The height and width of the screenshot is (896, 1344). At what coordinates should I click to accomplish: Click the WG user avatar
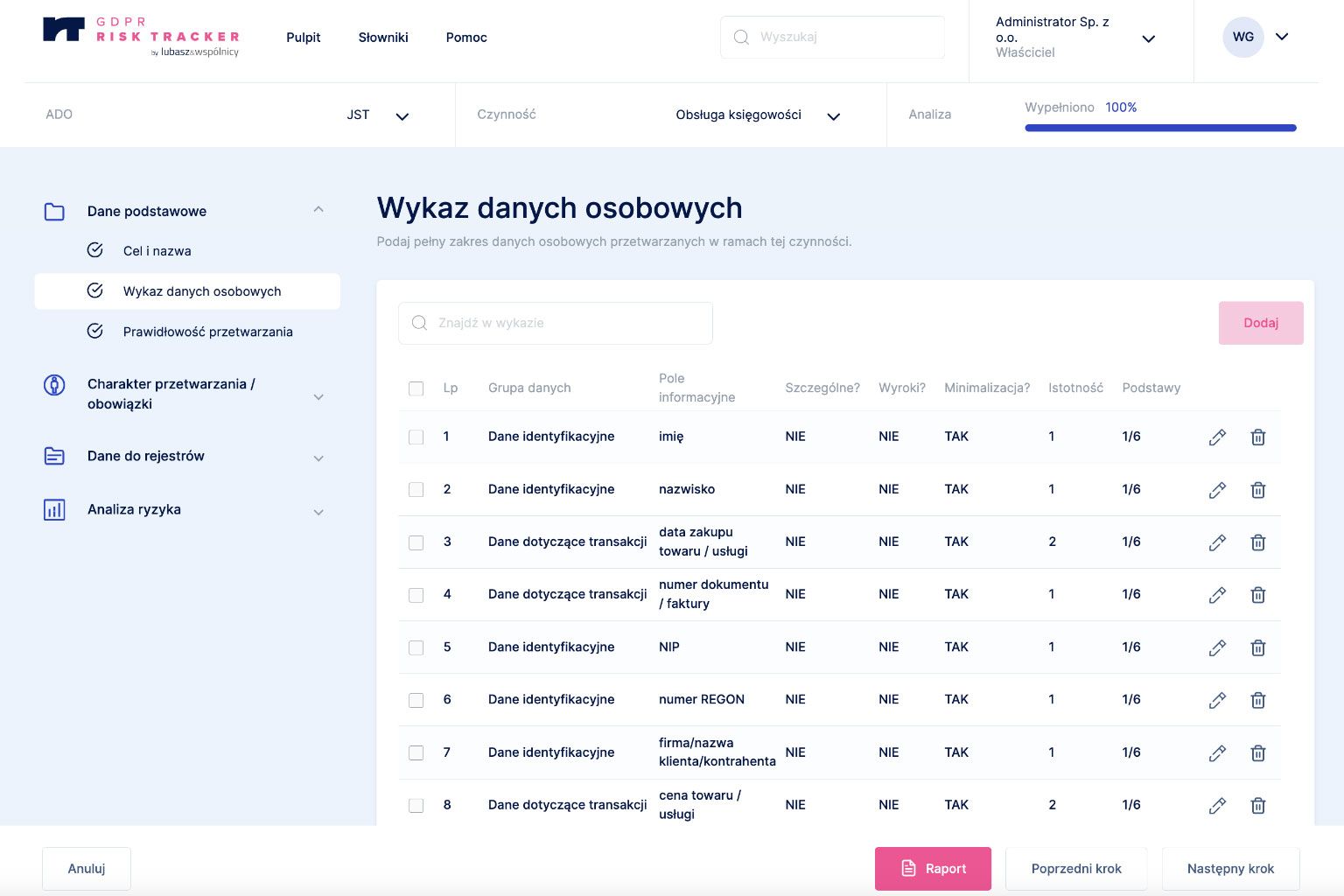pos(1242,37)
